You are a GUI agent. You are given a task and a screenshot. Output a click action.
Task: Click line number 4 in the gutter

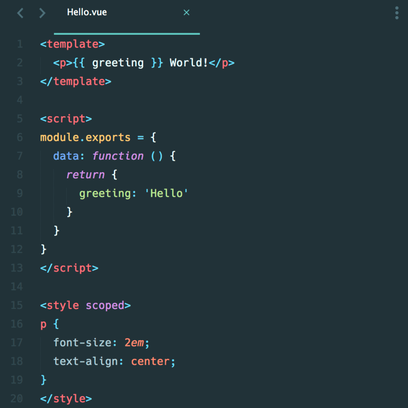[20, 100]
